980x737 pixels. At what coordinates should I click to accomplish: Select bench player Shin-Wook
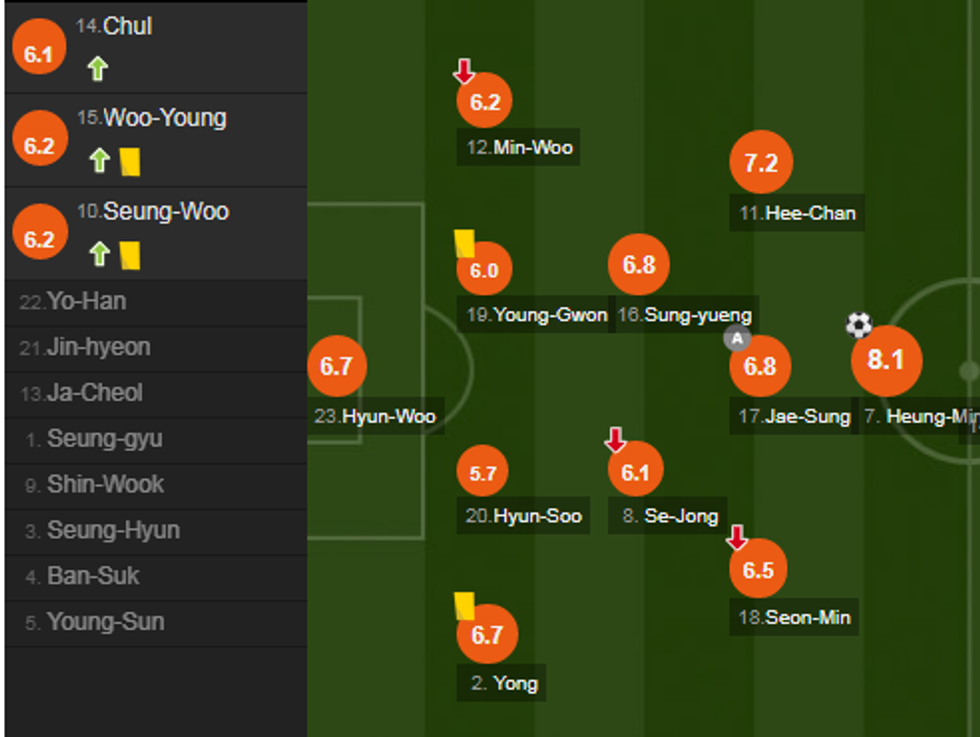pos(105,485)
